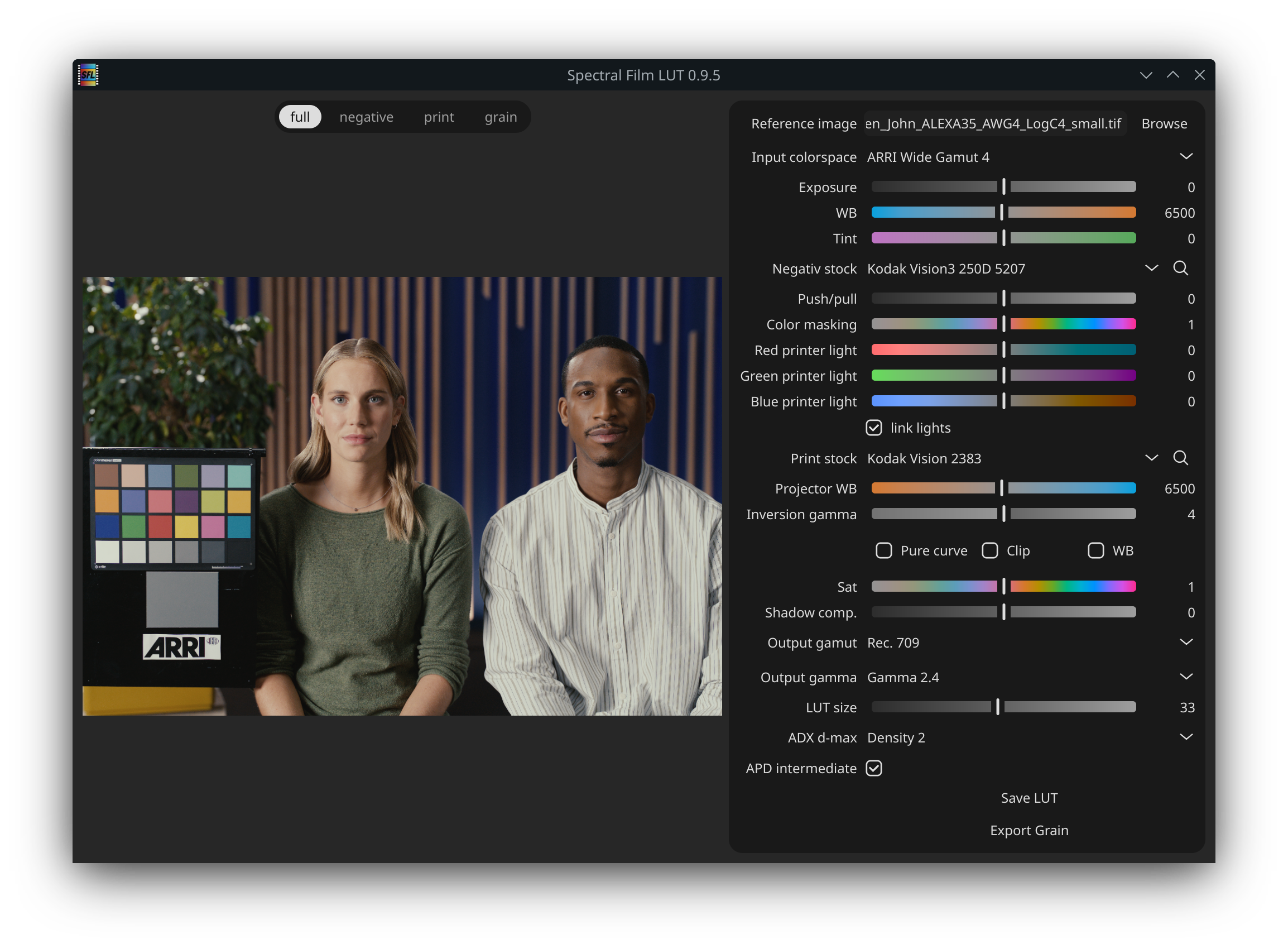Maximize window using title bar up chevron

pos(1172,75)
